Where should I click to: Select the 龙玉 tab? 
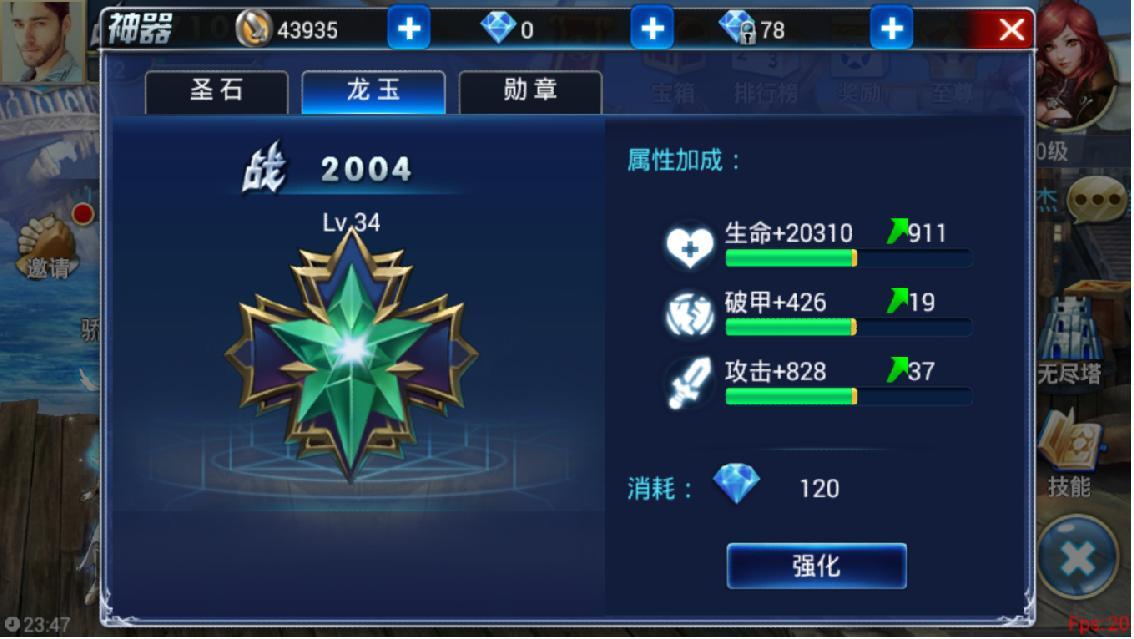pyautogui.click(x=373, y=91)
